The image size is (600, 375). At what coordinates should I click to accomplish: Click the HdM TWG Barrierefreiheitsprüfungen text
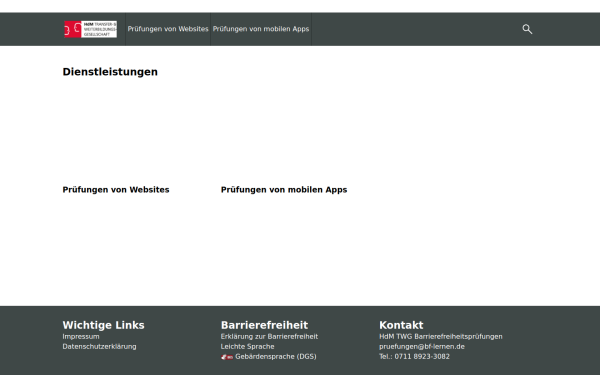coord(441,337)
